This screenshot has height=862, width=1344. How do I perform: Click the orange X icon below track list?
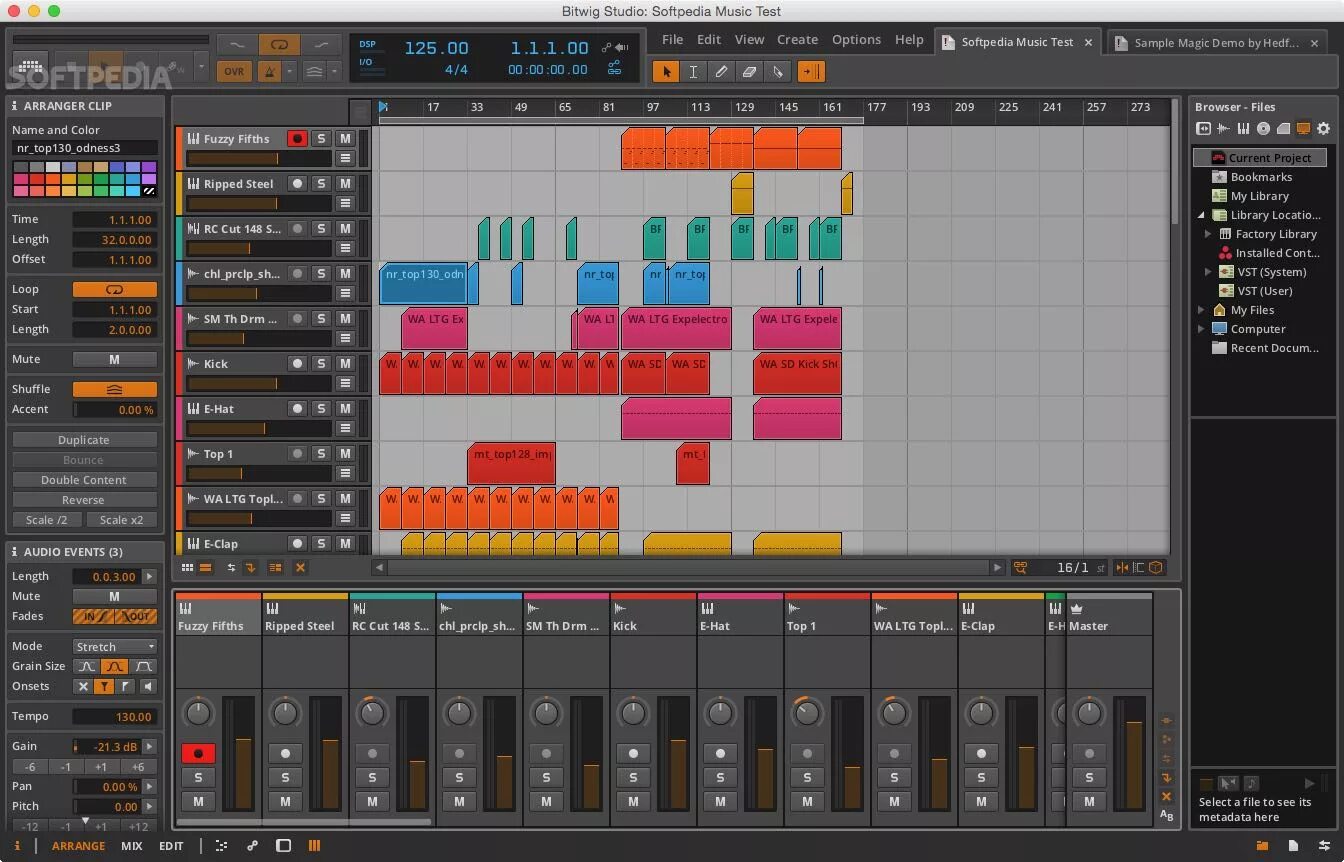(x=299, y=567)
